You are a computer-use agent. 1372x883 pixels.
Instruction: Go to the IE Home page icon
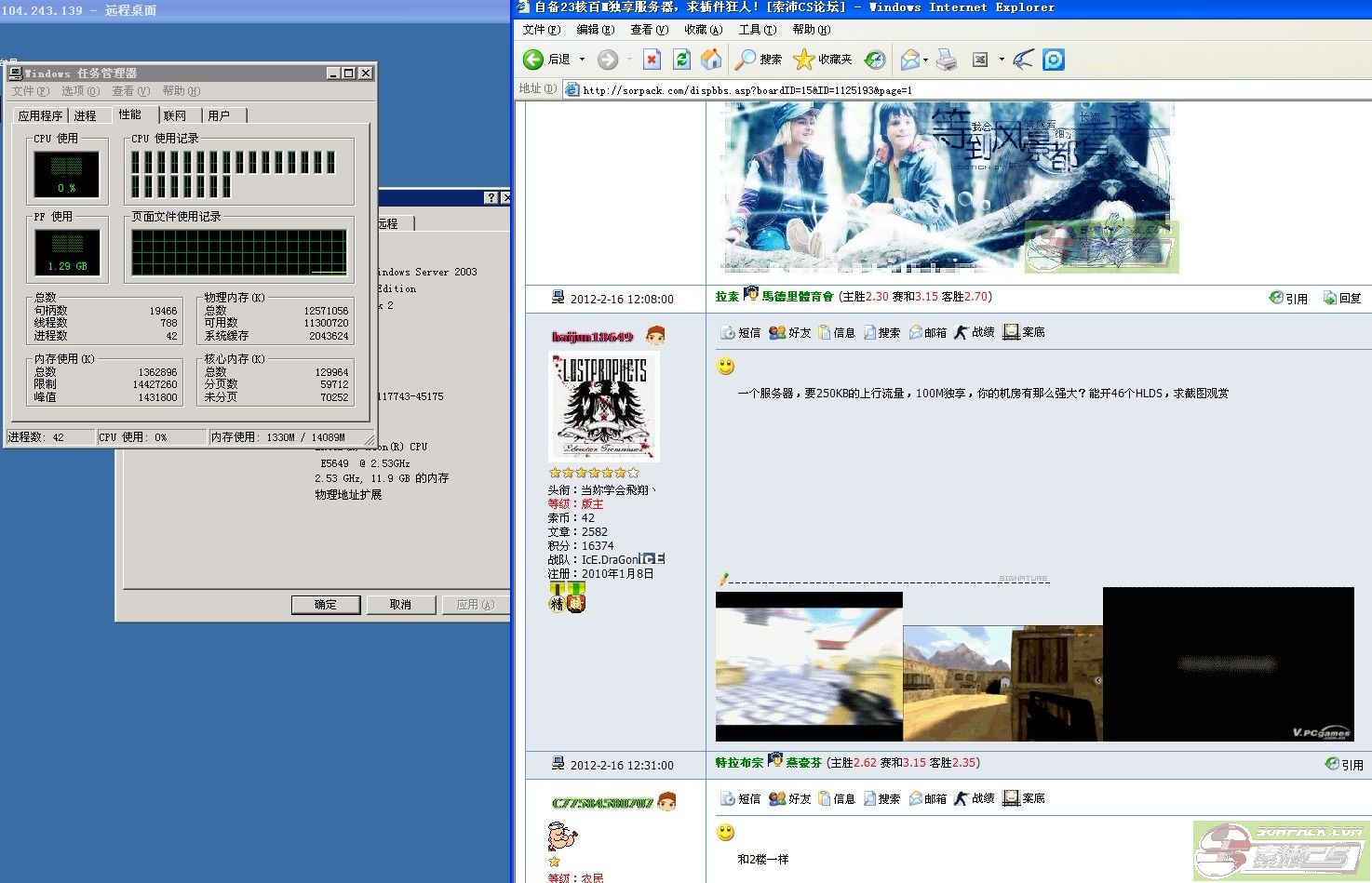coord(711,60)
